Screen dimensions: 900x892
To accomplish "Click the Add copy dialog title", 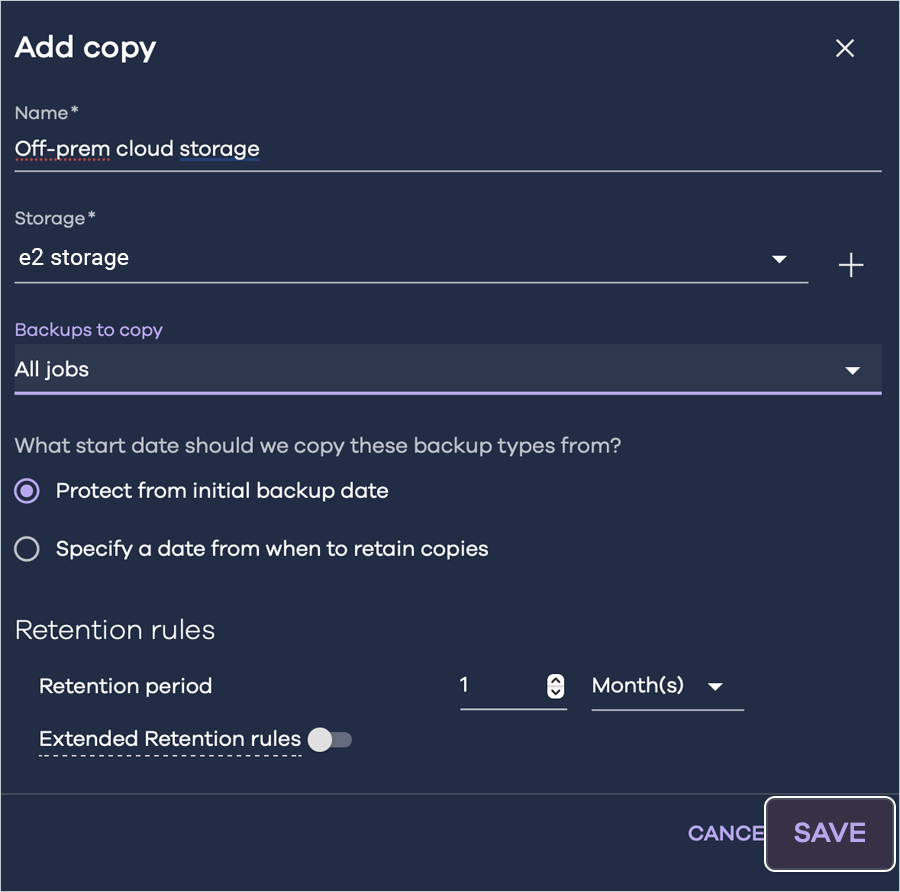I will pyautogui.click(x=86, y=48).
